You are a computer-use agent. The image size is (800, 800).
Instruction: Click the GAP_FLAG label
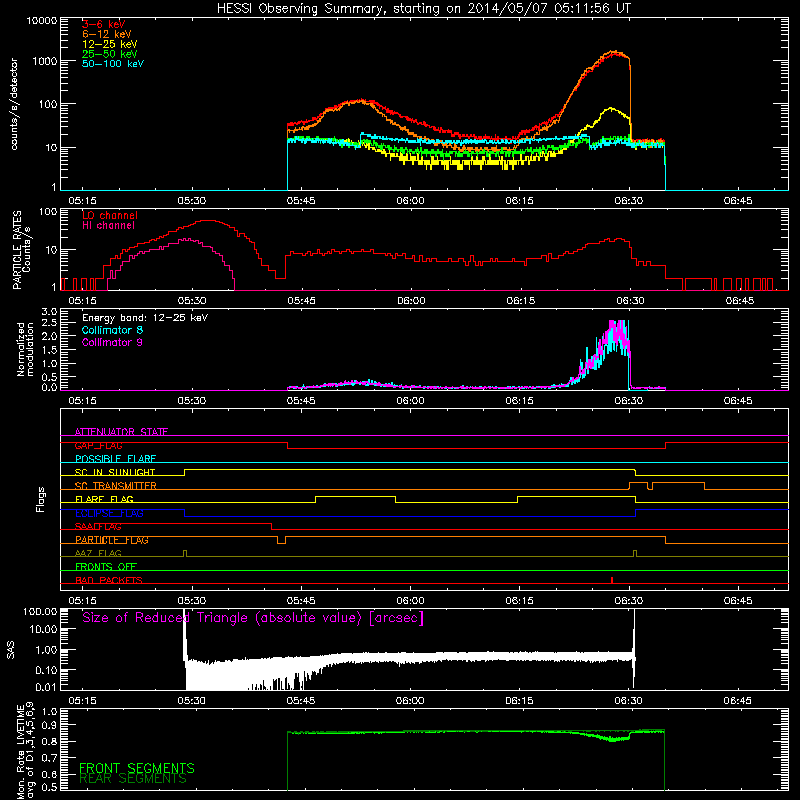click(x=98, y=445)
